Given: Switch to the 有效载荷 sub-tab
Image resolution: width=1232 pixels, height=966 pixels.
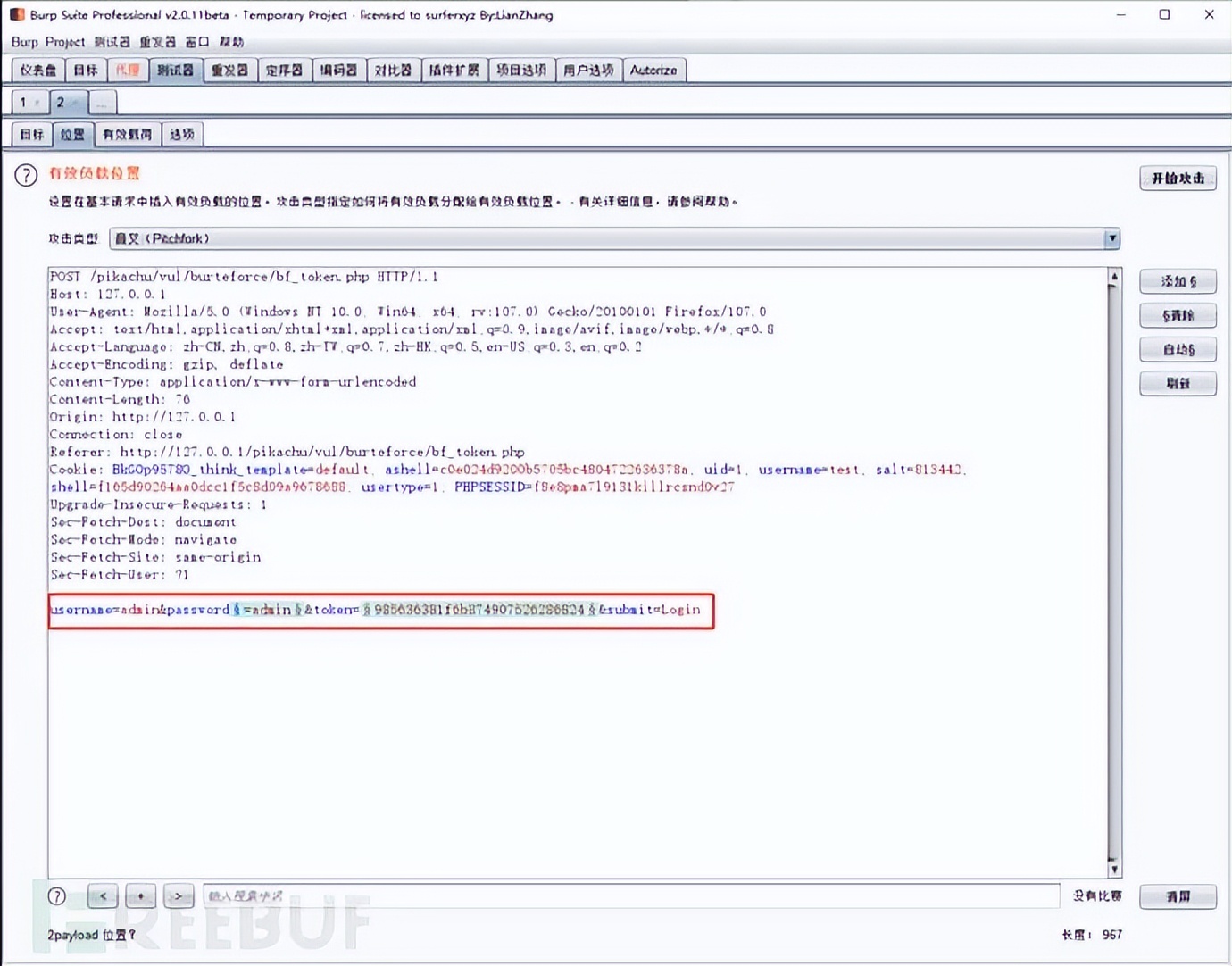Looking at the screenshot, I should pos(127,133).
